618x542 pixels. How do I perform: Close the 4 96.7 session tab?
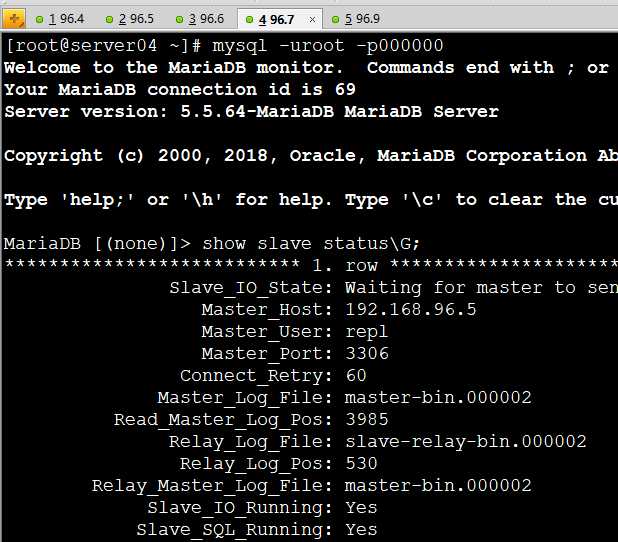click(x=312, y=19)
